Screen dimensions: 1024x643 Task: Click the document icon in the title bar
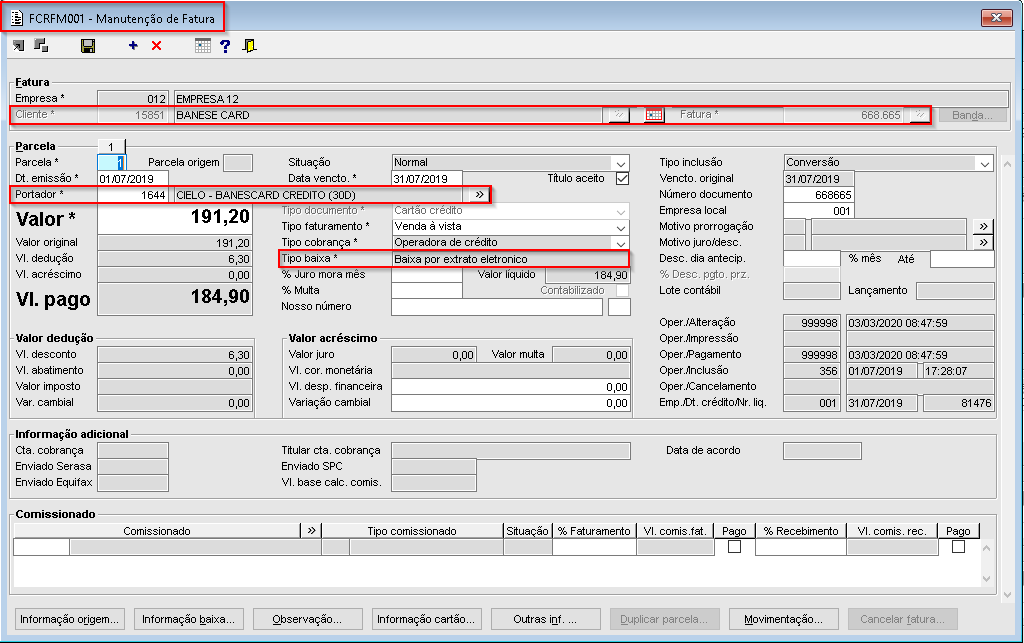click(17, 18)
